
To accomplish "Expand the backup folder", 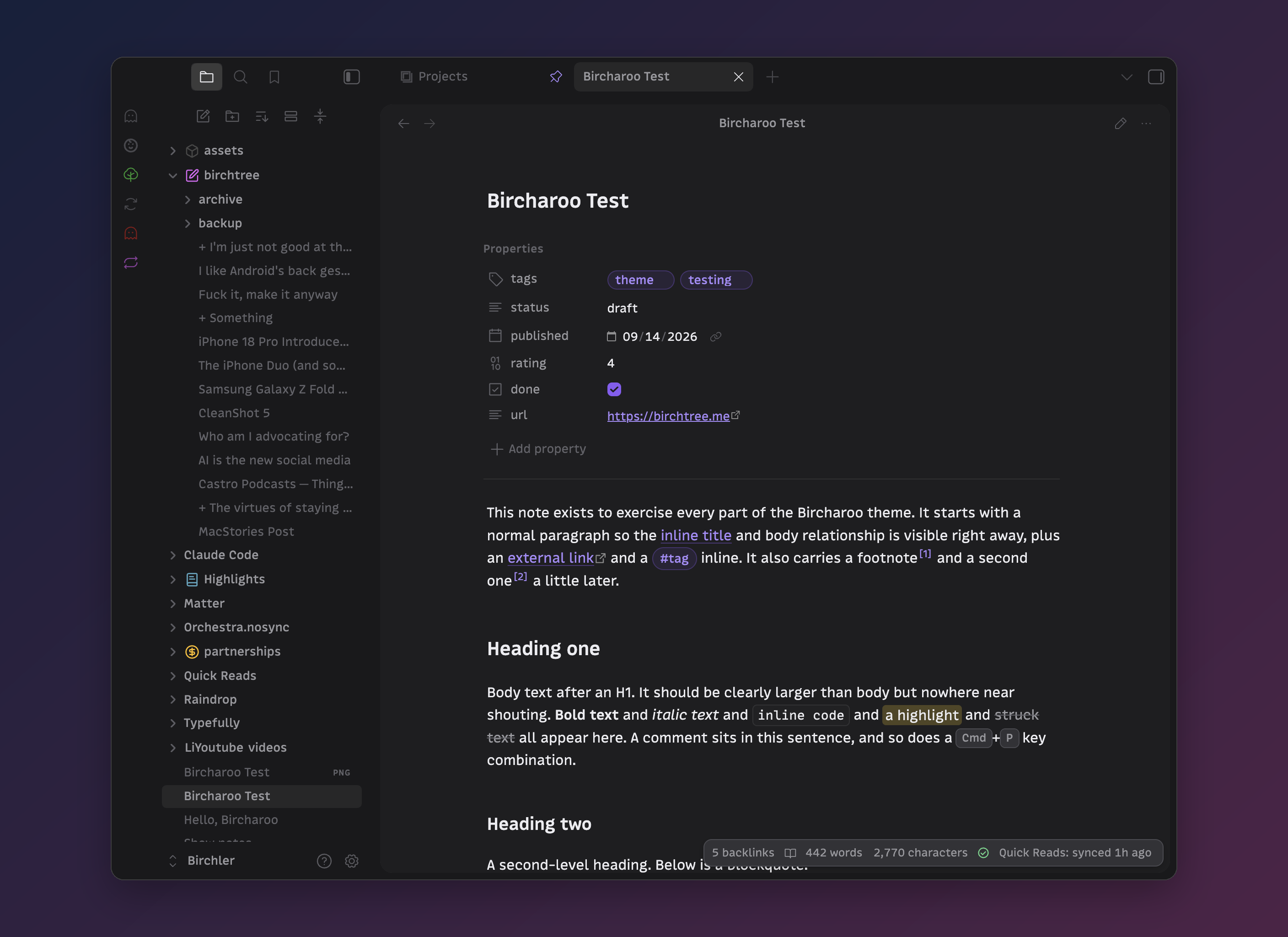I will click(x=188, y=223).
